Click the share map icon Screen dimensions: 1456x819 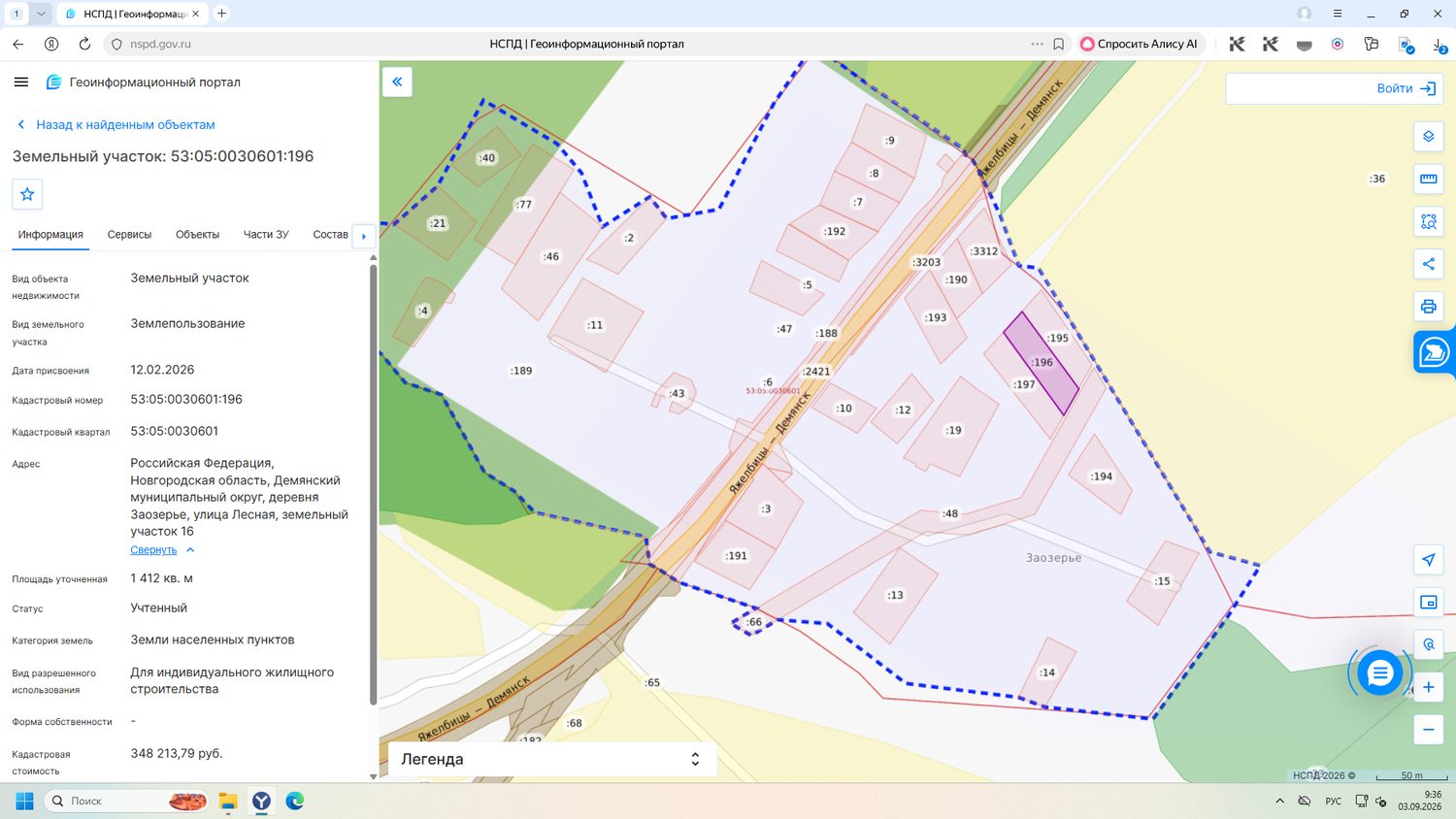pyautogui.click(x=1428, y=264)
